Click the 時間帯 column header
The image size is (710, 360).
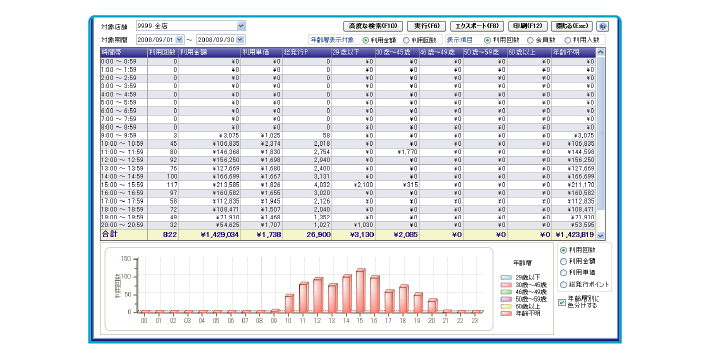point(124,53)
